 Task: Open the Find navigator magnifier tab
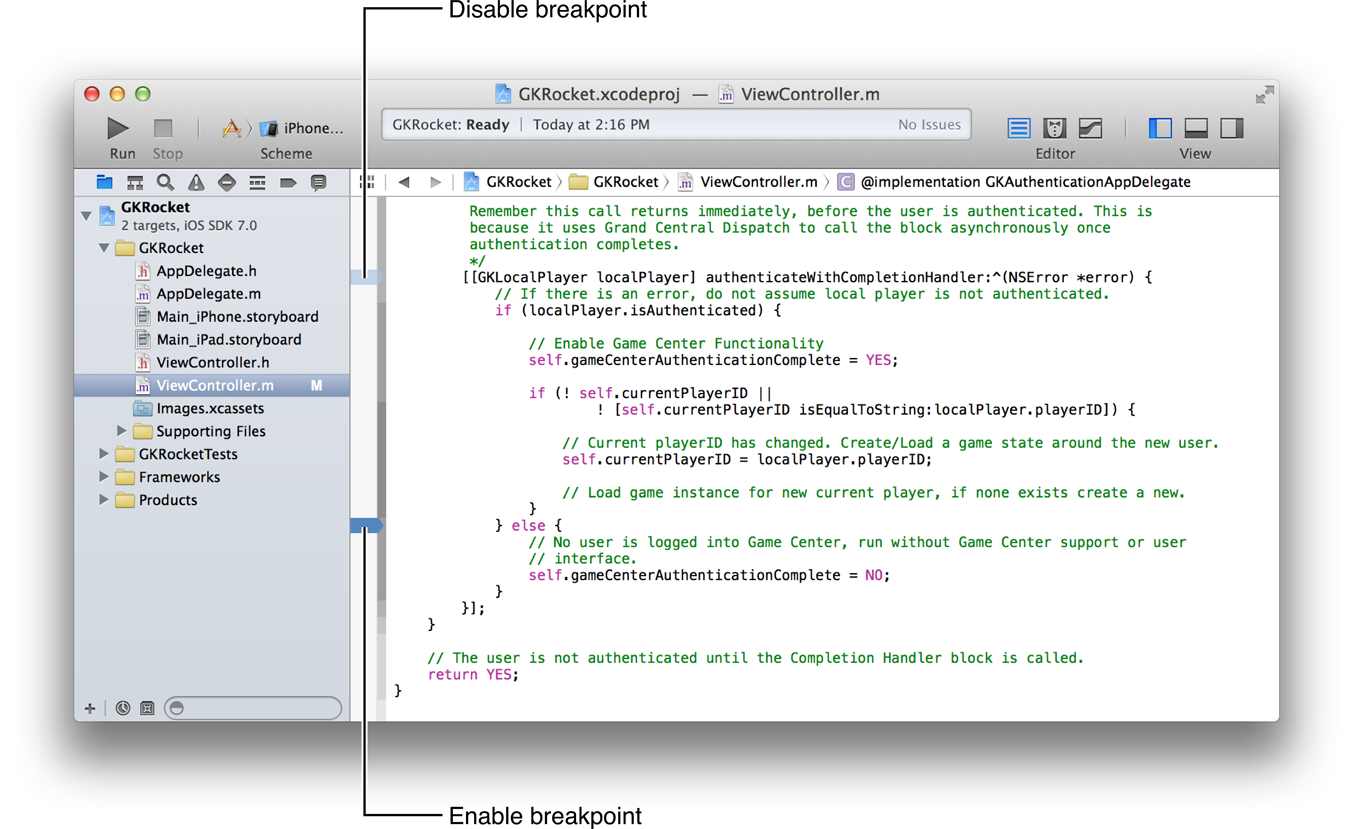(165, 182)
